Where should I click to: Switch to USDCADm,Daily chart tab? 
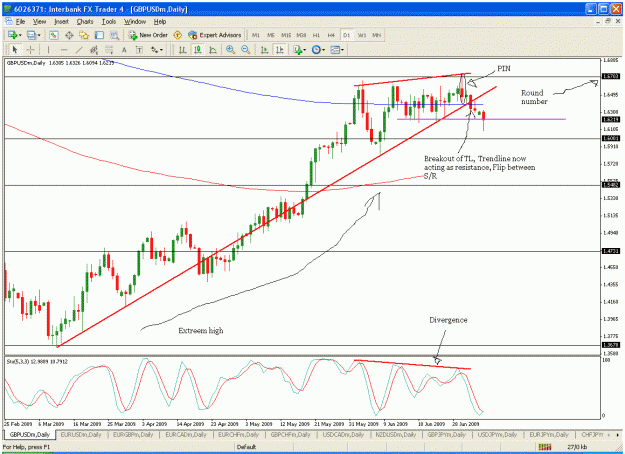pos(343,435)
